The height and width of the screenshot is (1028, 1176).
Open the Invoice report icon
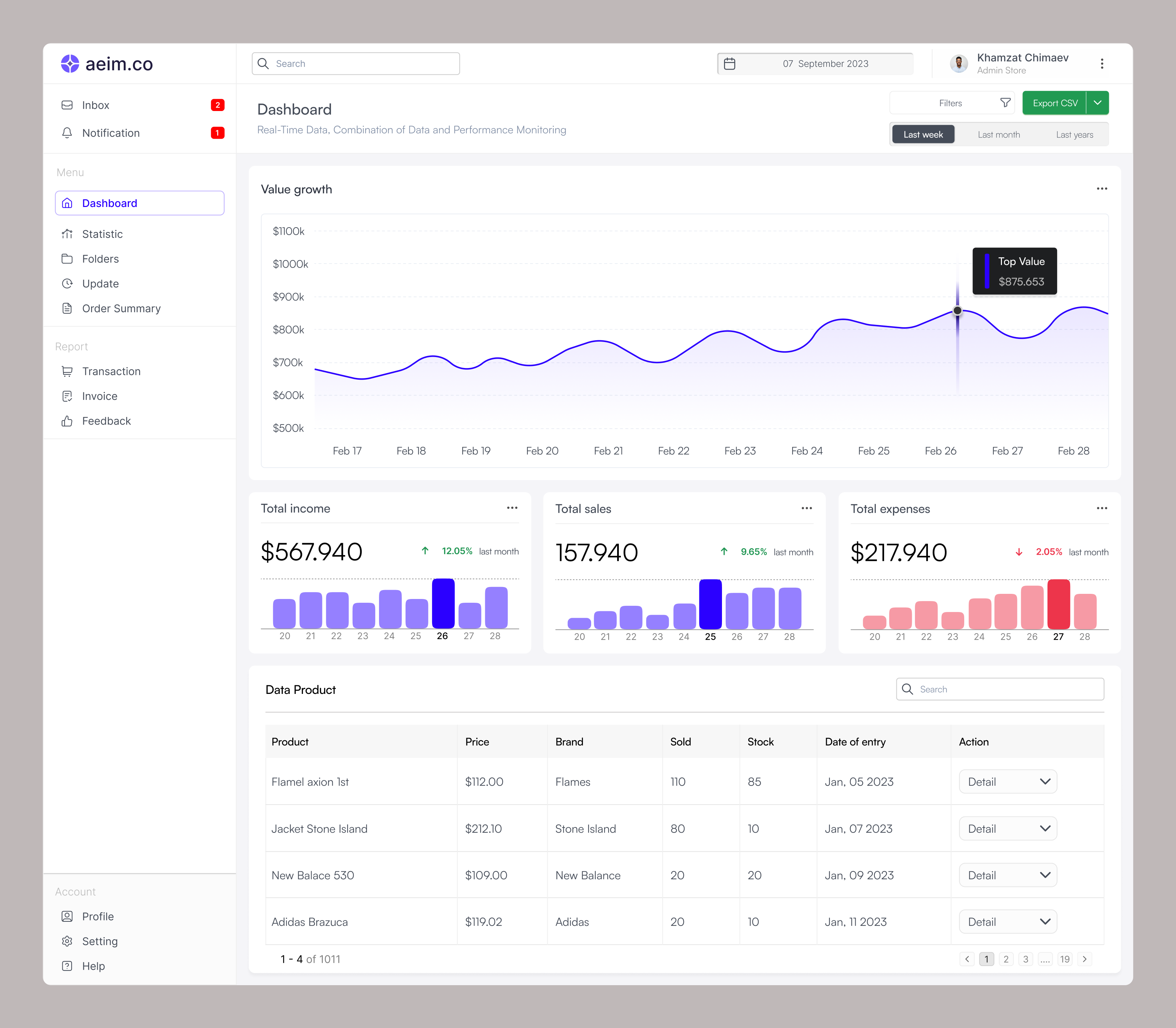coord(67,396)
